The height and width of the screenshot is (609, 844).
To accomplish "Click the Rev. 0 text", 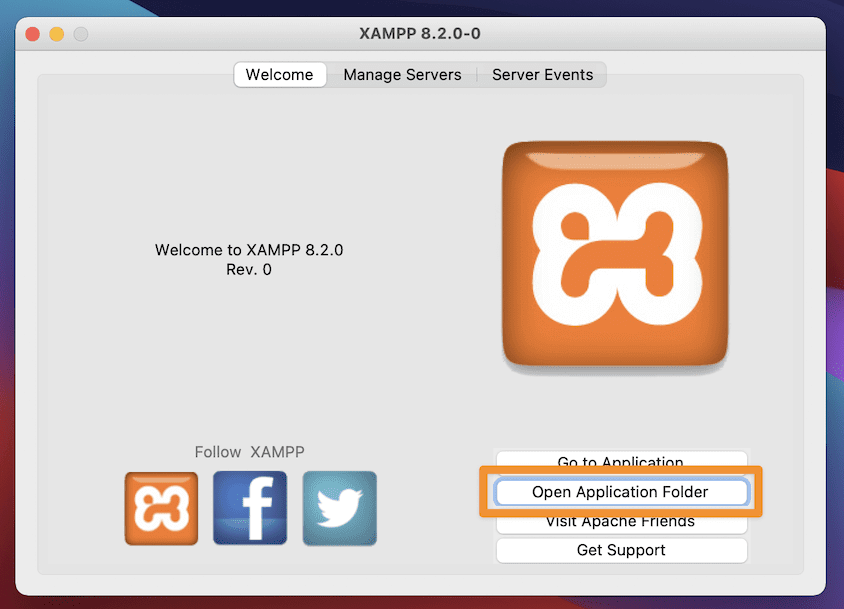I will [248, 269].
